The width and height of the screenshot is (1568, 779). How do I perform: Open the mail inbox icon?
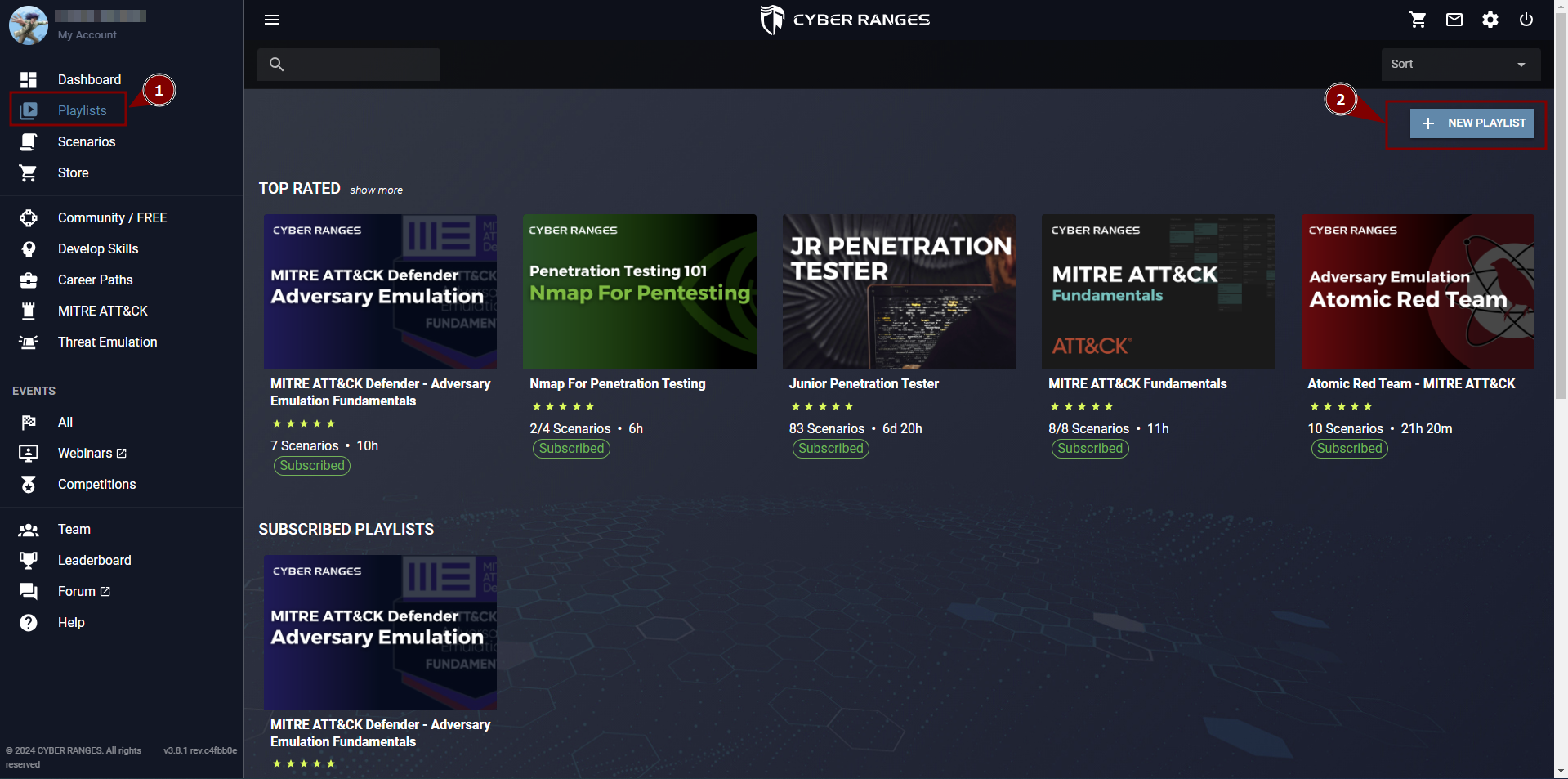(x=1454, y=20)
